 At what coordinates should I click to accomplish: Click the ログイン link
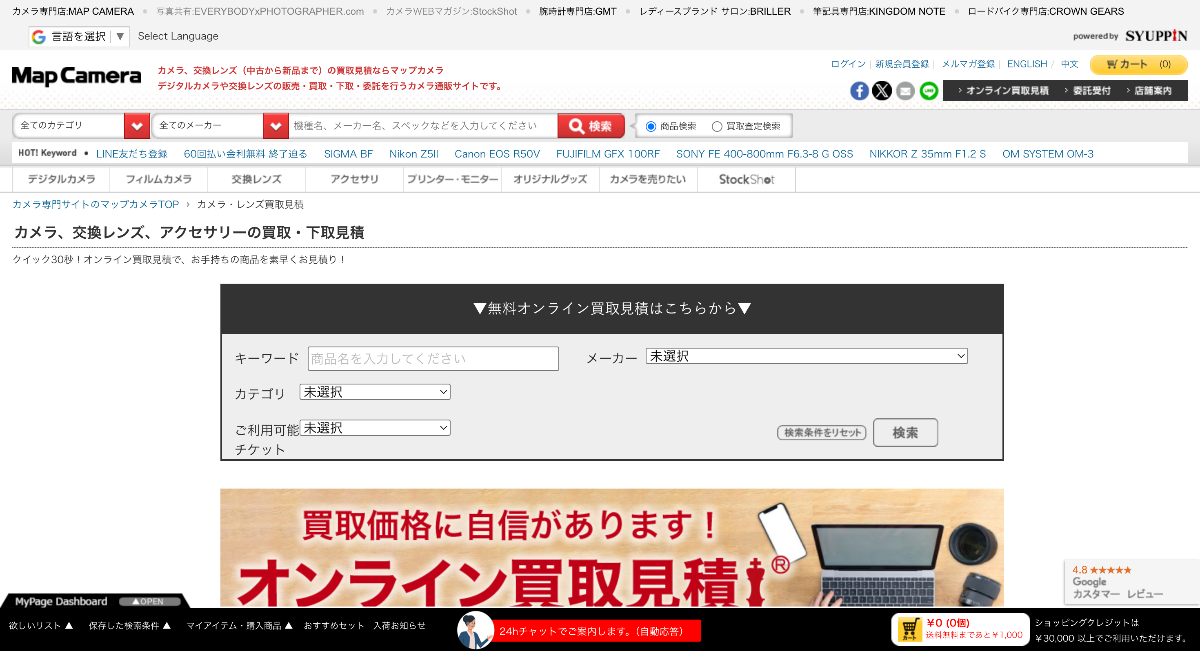(x=848, y=64)
